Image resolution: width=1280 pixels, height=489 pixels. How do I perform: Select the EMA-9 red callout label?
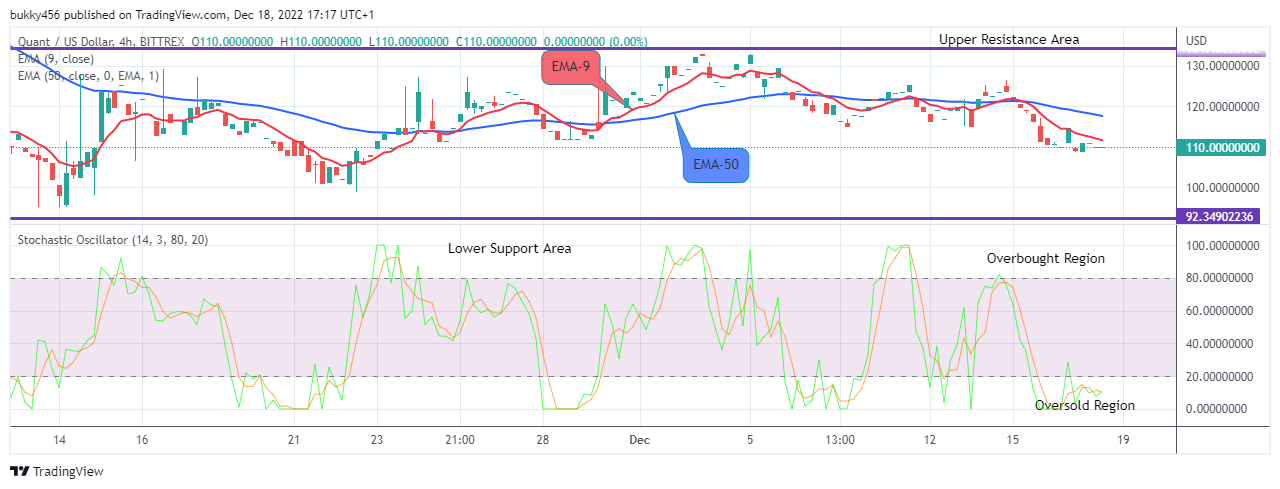[x=571, y=68]
